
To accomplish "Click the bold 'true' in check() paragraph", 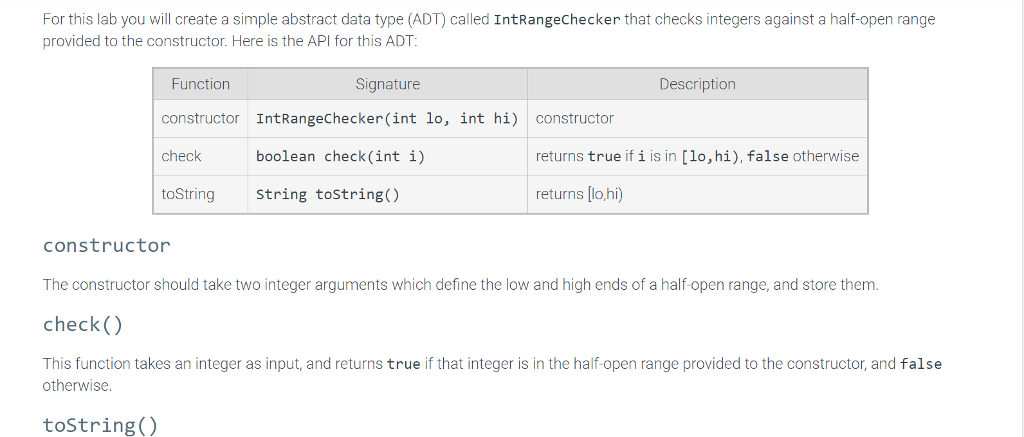I will (404, 364).
